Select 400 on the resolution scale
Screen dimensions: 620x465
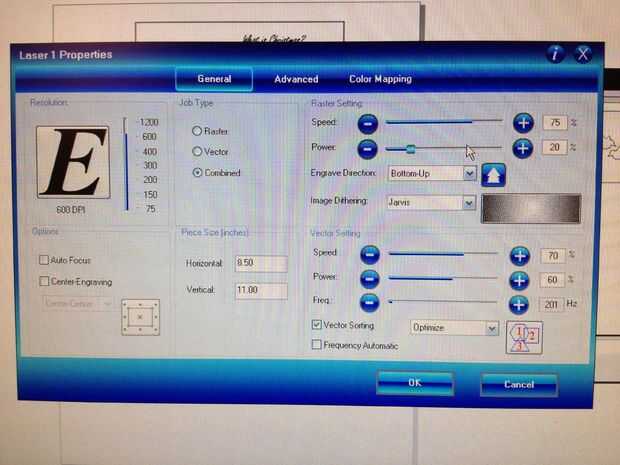pyautogui.click(x=150, y=151)
